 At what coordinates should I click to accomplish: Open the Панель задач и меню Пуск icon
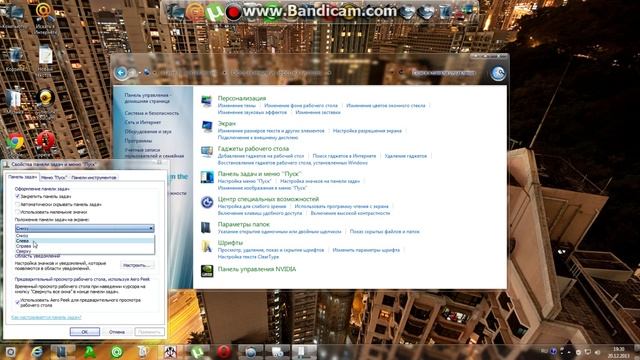tap(207, 177)
